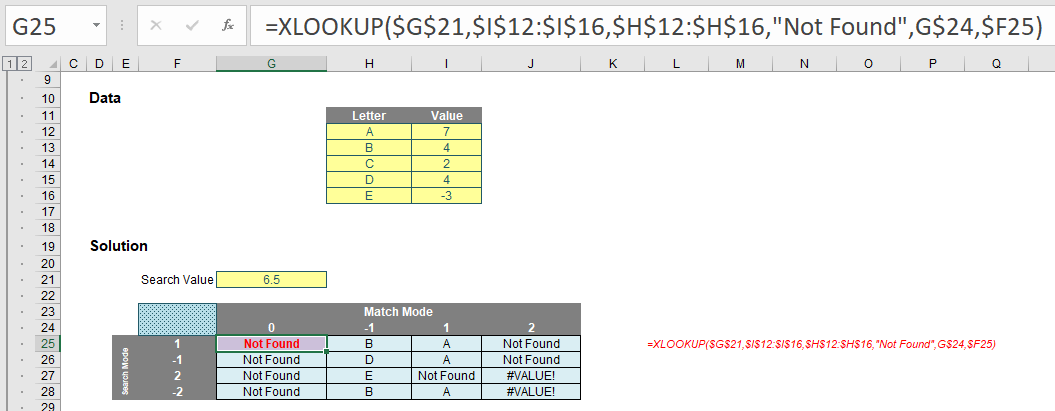Select row 25 header
This screenshot has width=1055, height=411.
pos(47,344)
